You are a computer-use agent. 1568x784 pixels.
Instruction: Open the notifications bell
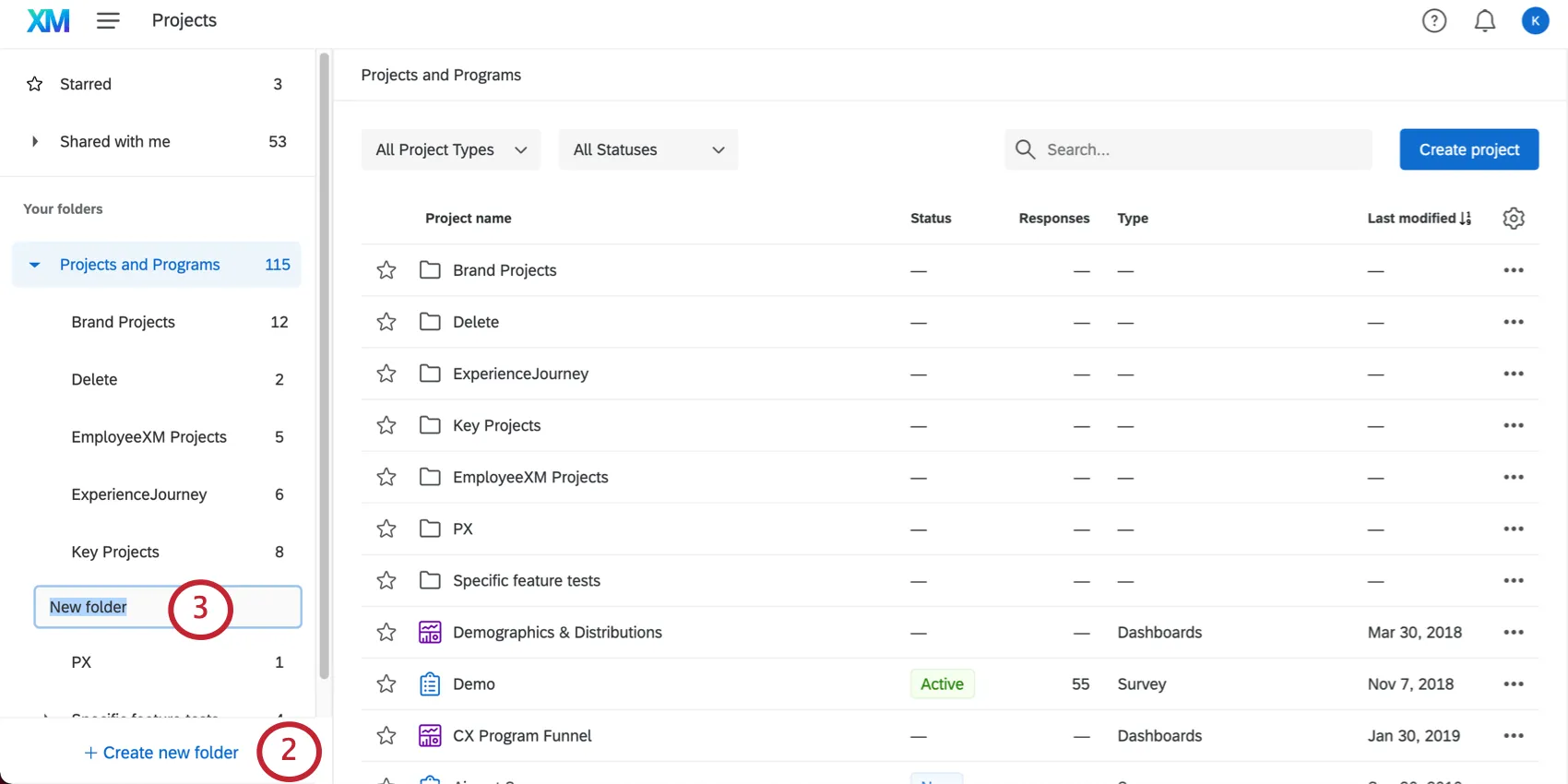coord(1484,20)
